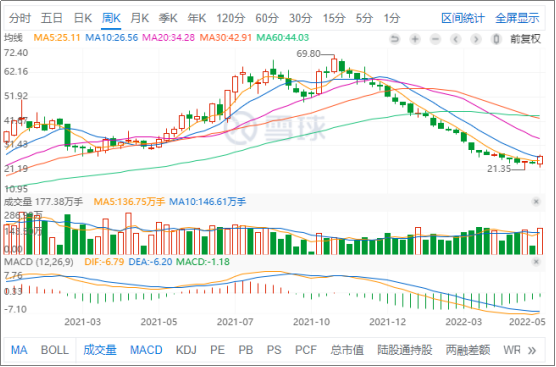The width and height of the screenshot is (556, 367).
Task: Click the MA10:26.56 legend value
Action: [112, 38]
